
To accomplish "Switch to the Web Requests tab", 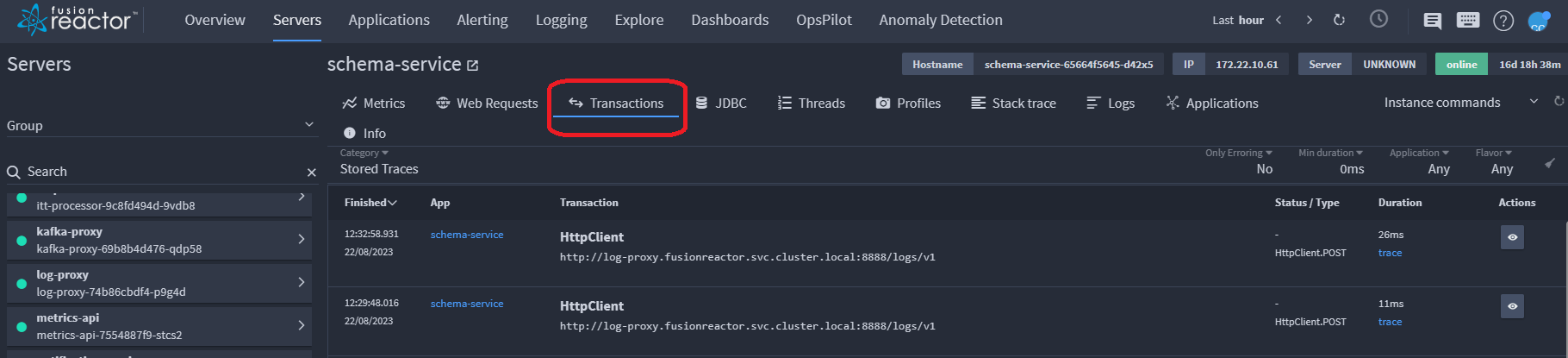I will 487,103.
